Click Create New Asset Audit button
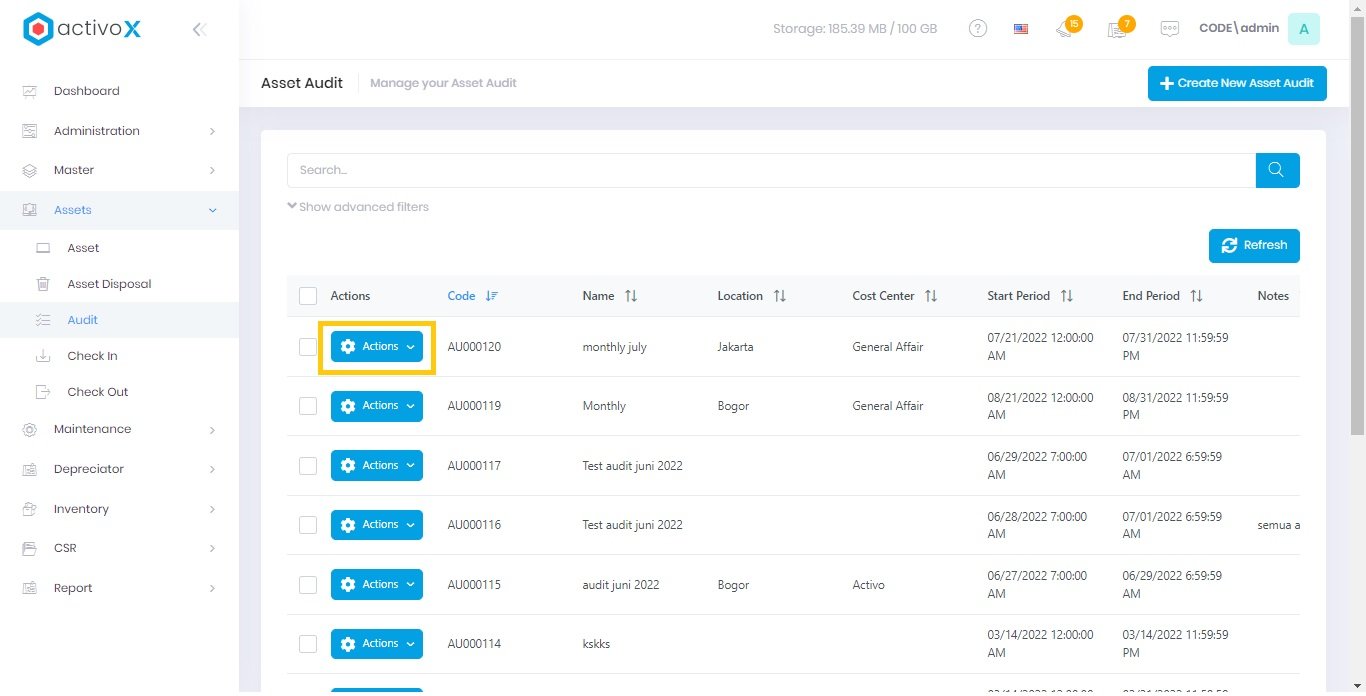The image size is (1366, 696). [1236, 83]
